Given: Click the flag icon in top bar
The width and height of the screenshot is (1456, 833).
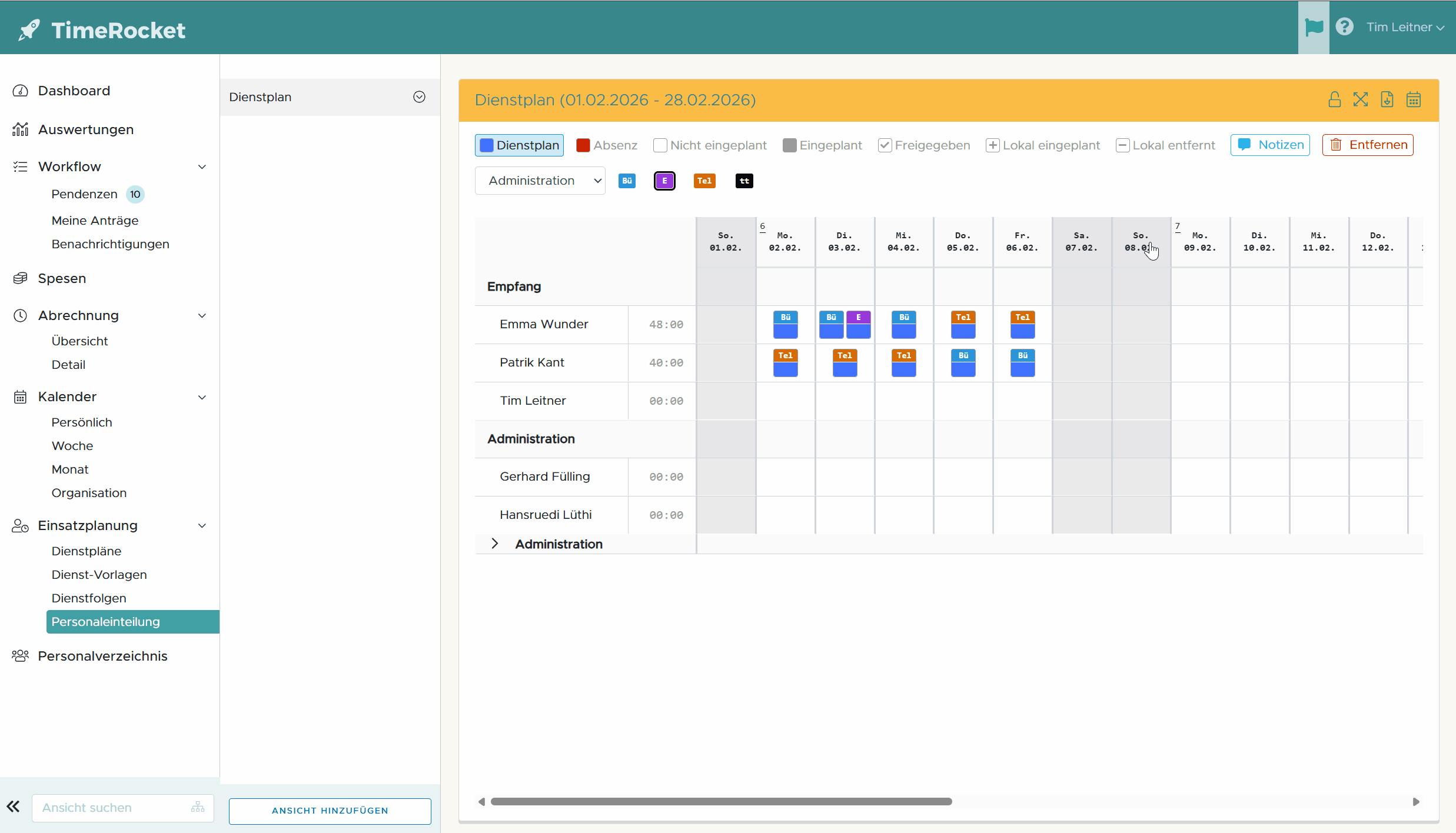Looking at the screenshot, I should point(1314,27).
